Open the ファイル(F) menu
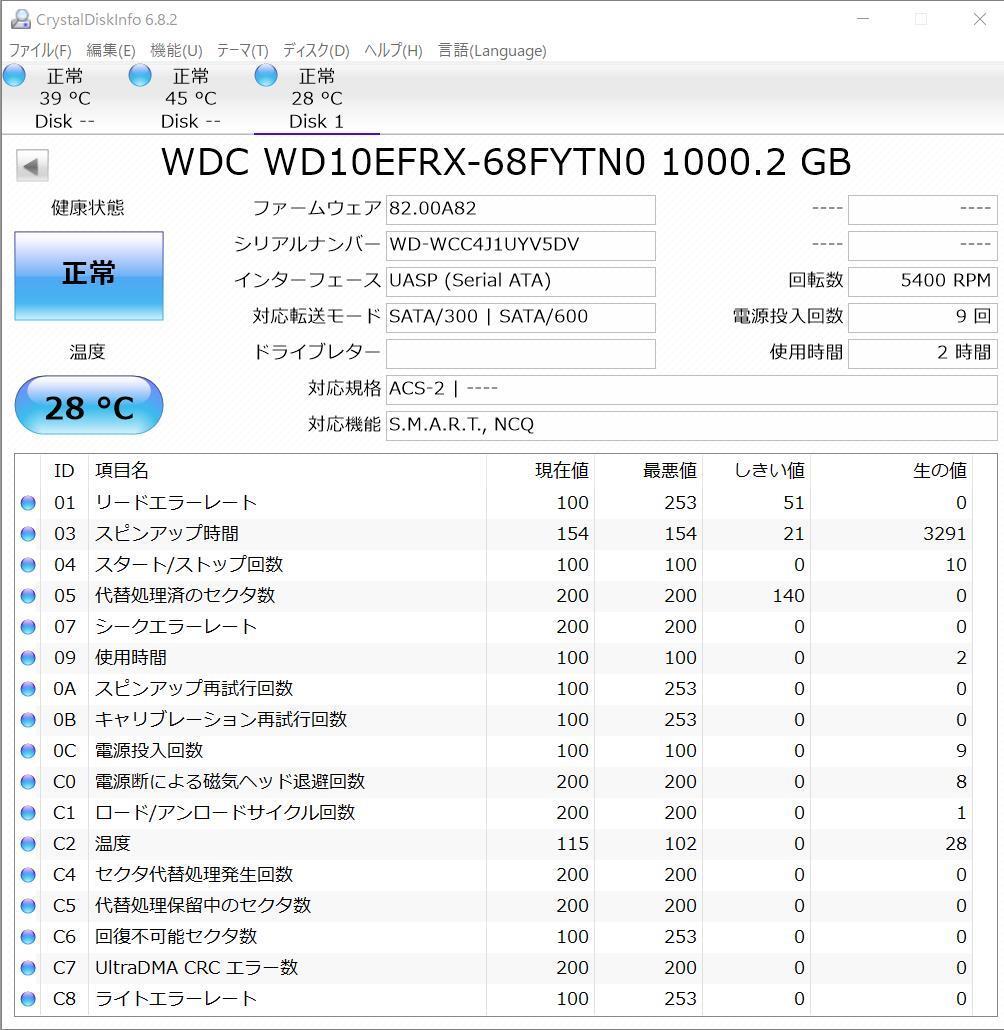 [40, 50]
